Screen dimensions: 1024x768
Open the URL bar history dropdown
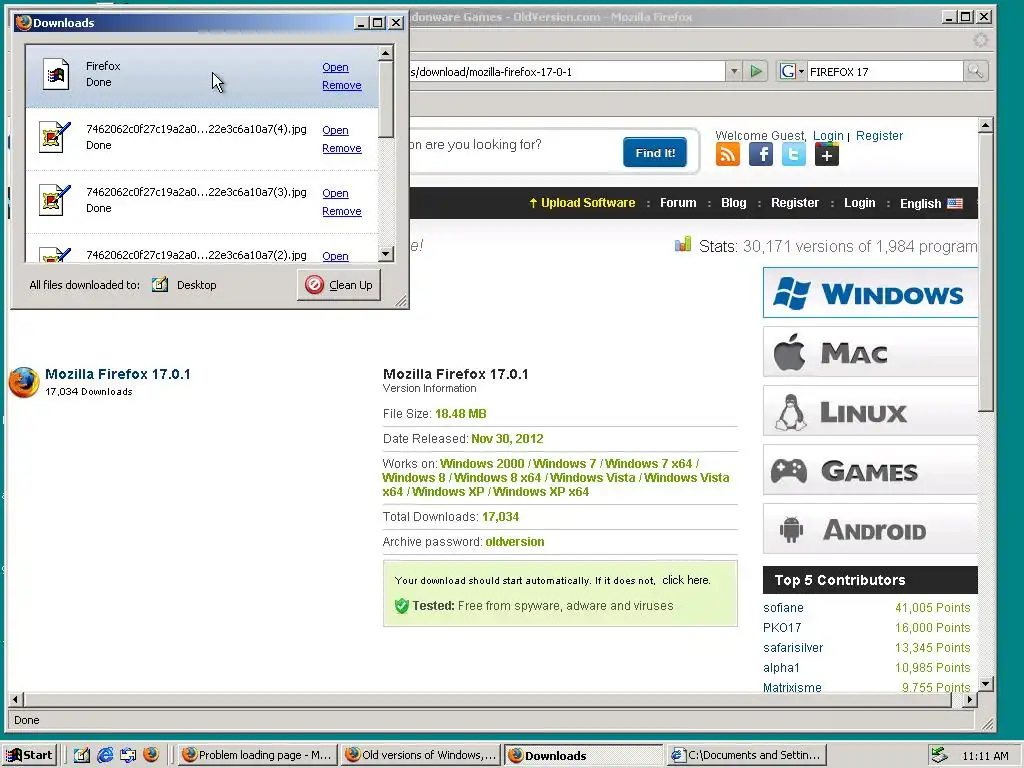734,71
